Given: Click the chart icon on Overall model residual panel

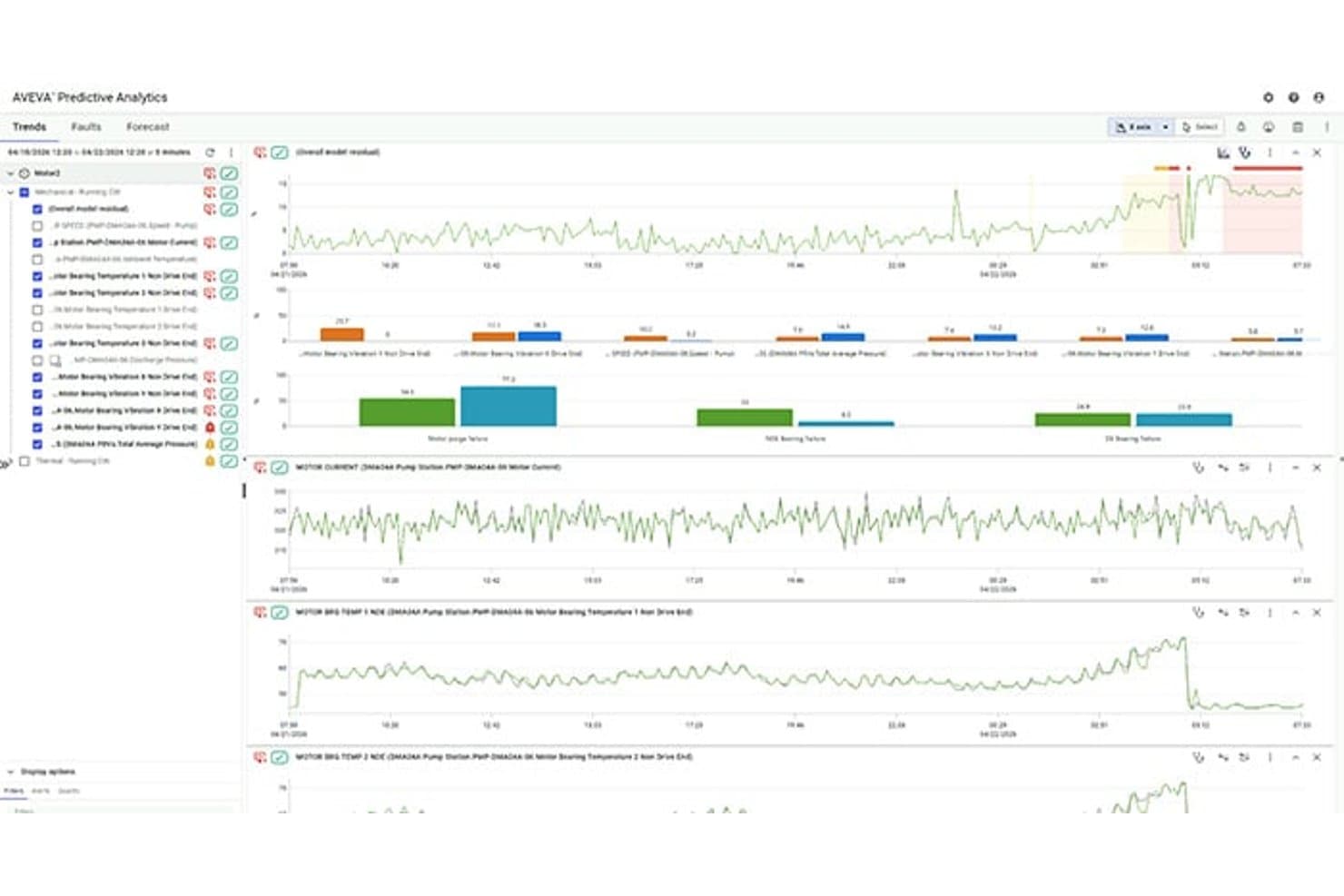Looking at the screenshot, I should coord(1223,153).
